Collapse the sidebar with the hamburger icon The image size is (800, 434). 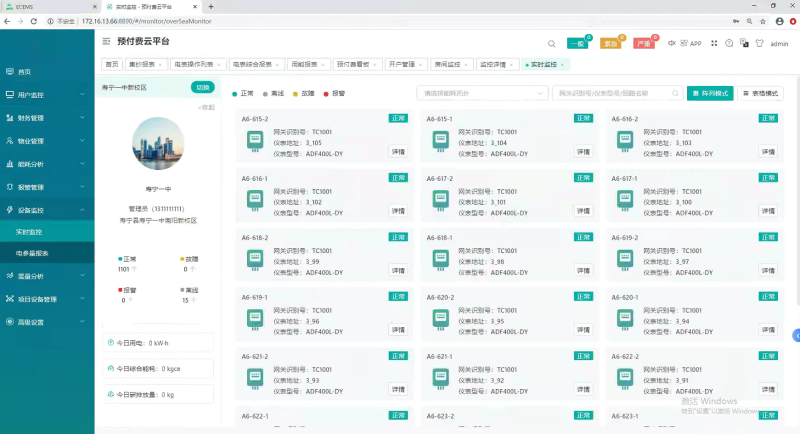tap(107, 42)
